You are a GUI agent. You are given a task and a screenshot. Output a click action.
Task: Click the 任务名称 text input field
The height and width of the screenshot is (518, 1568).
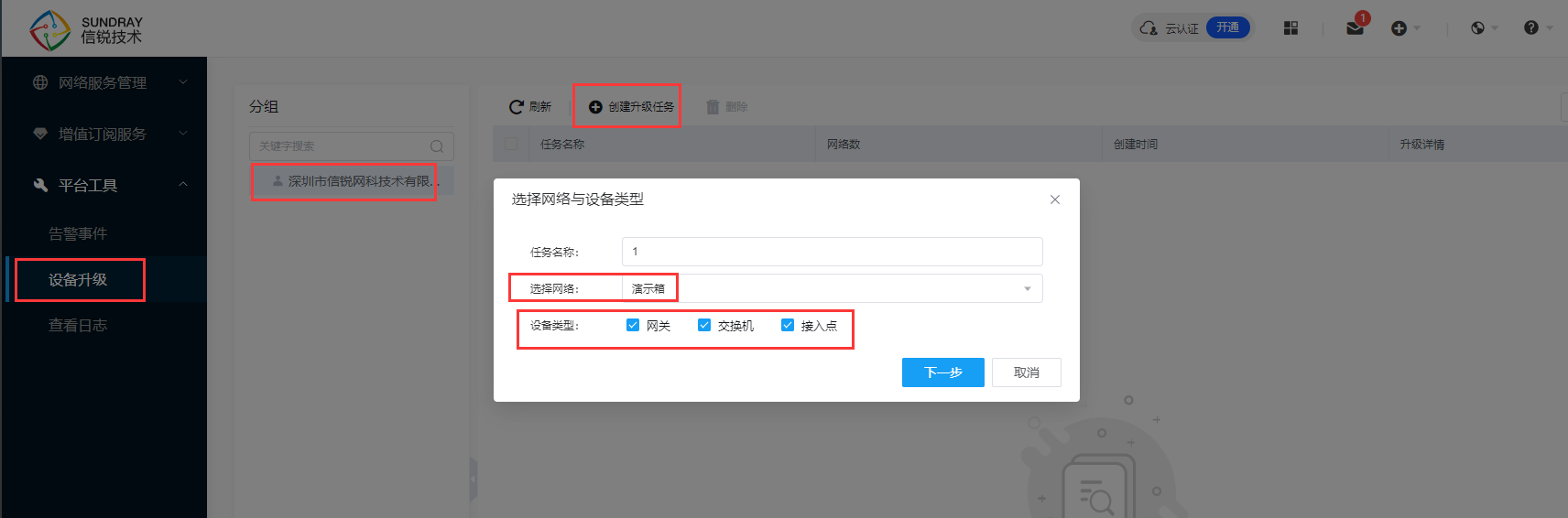click(832, 252)
